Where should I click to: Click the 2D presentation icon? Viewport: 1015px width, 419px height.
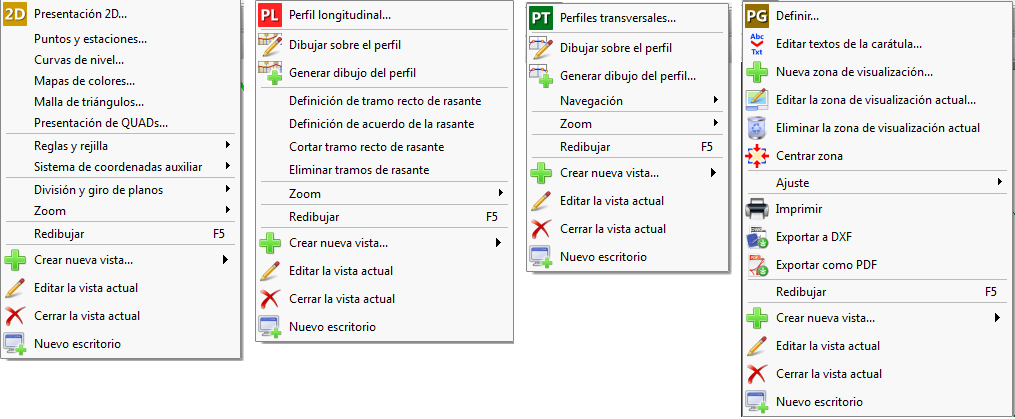point(15,14)
